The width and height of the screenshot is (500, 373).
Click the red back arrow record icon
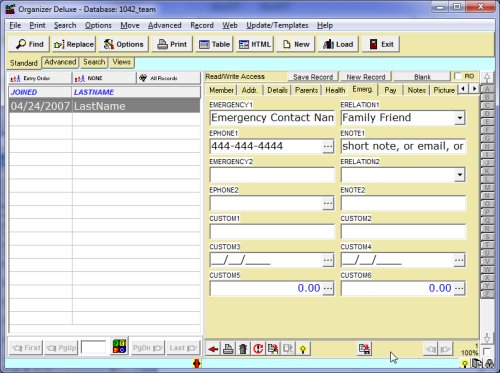click(x=213, y=349)
